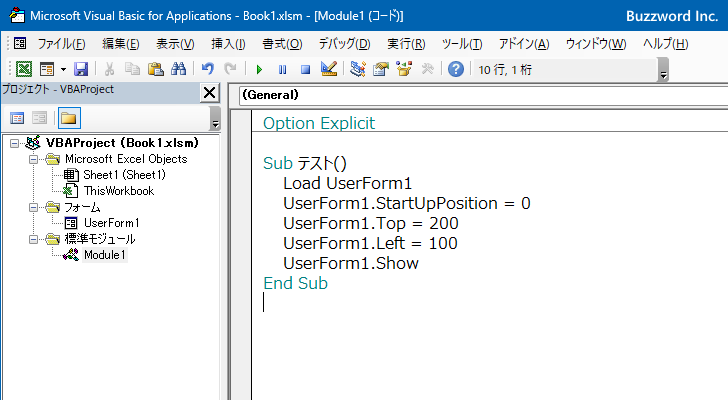Open the ヘルプ(H) menu

pyautogui.click(x=665, y=44)
